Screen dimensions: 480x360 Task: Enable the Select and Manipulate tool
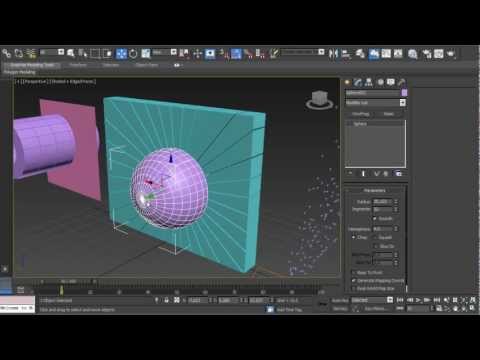(197, 53)
